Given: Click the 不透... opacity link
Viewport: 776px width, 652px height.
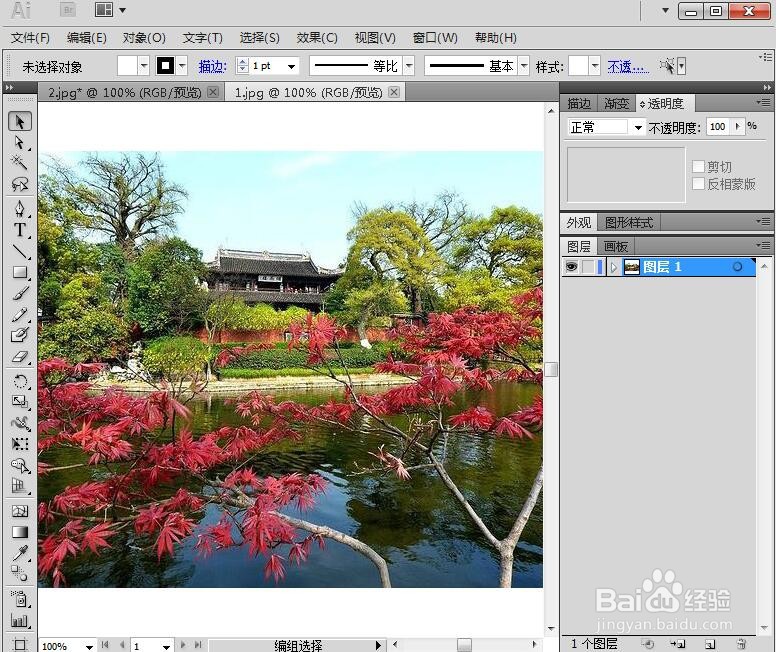Looking at the screenshot, I should (x=628, y=66).
